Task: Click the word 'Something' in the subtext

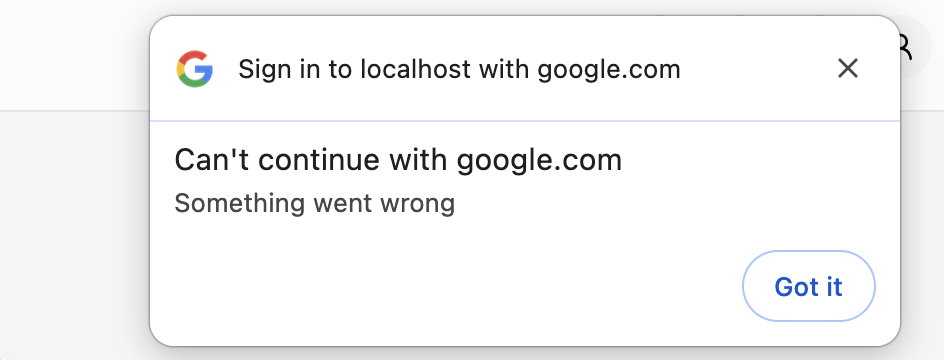Action: (240, 205)
